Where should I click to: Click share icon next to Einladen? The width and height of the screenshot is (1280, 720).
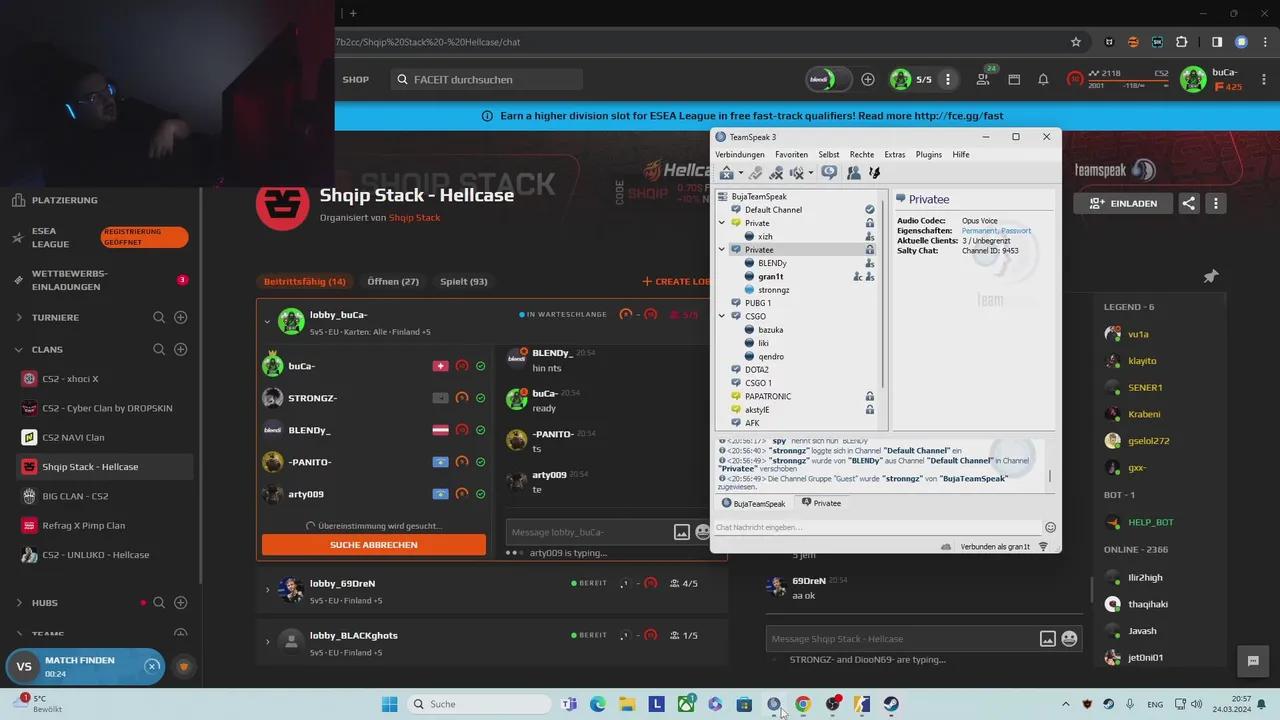[1189, 203]
